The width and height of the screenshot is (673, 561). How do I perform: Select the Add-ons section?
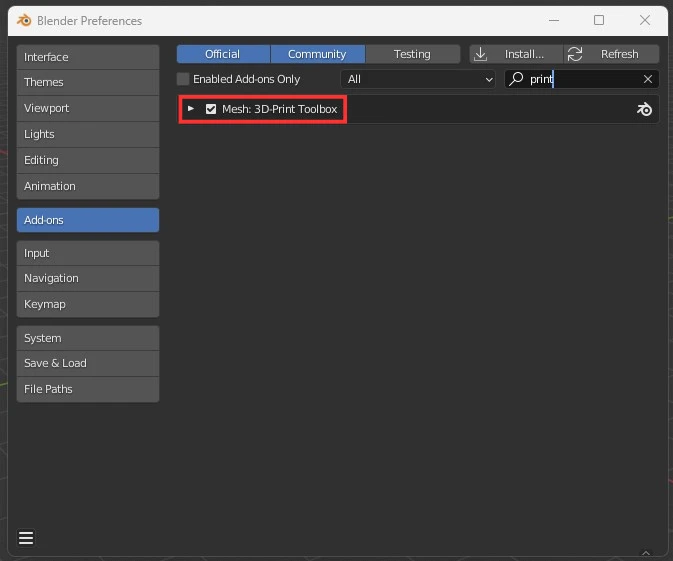pyautogui.click(x=88, y=220)
